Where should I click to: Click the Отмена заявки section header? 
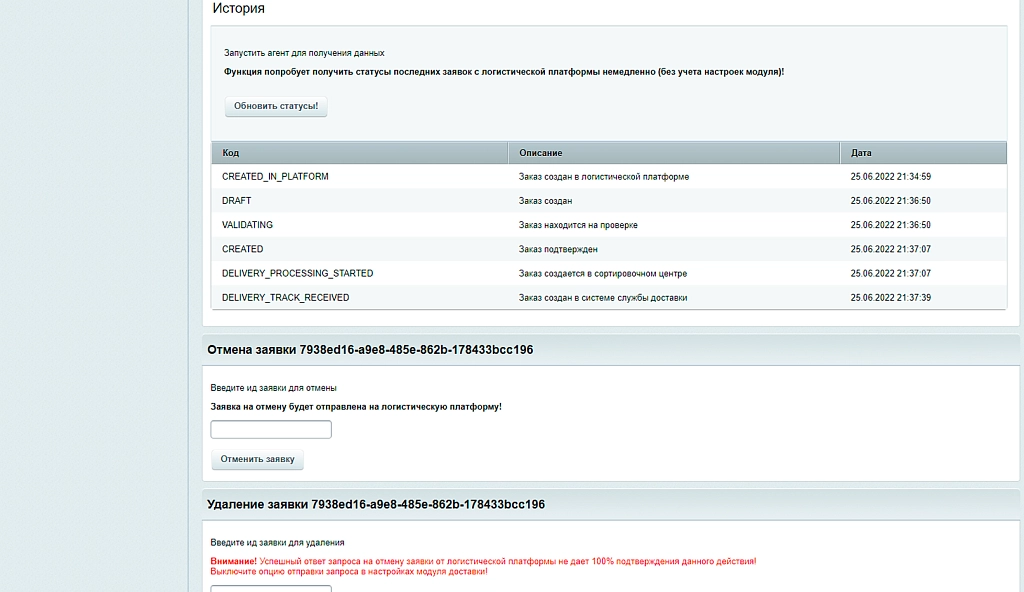click(x=370, y=350)
